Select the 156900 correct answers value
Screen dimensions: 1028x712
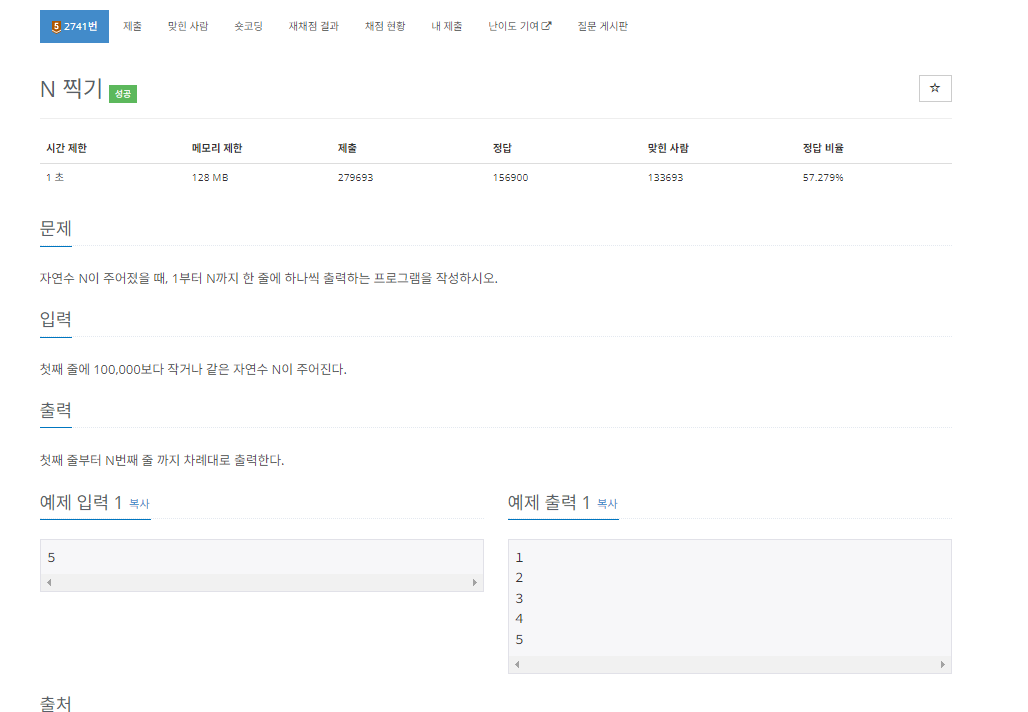click(x=511, y=178)
